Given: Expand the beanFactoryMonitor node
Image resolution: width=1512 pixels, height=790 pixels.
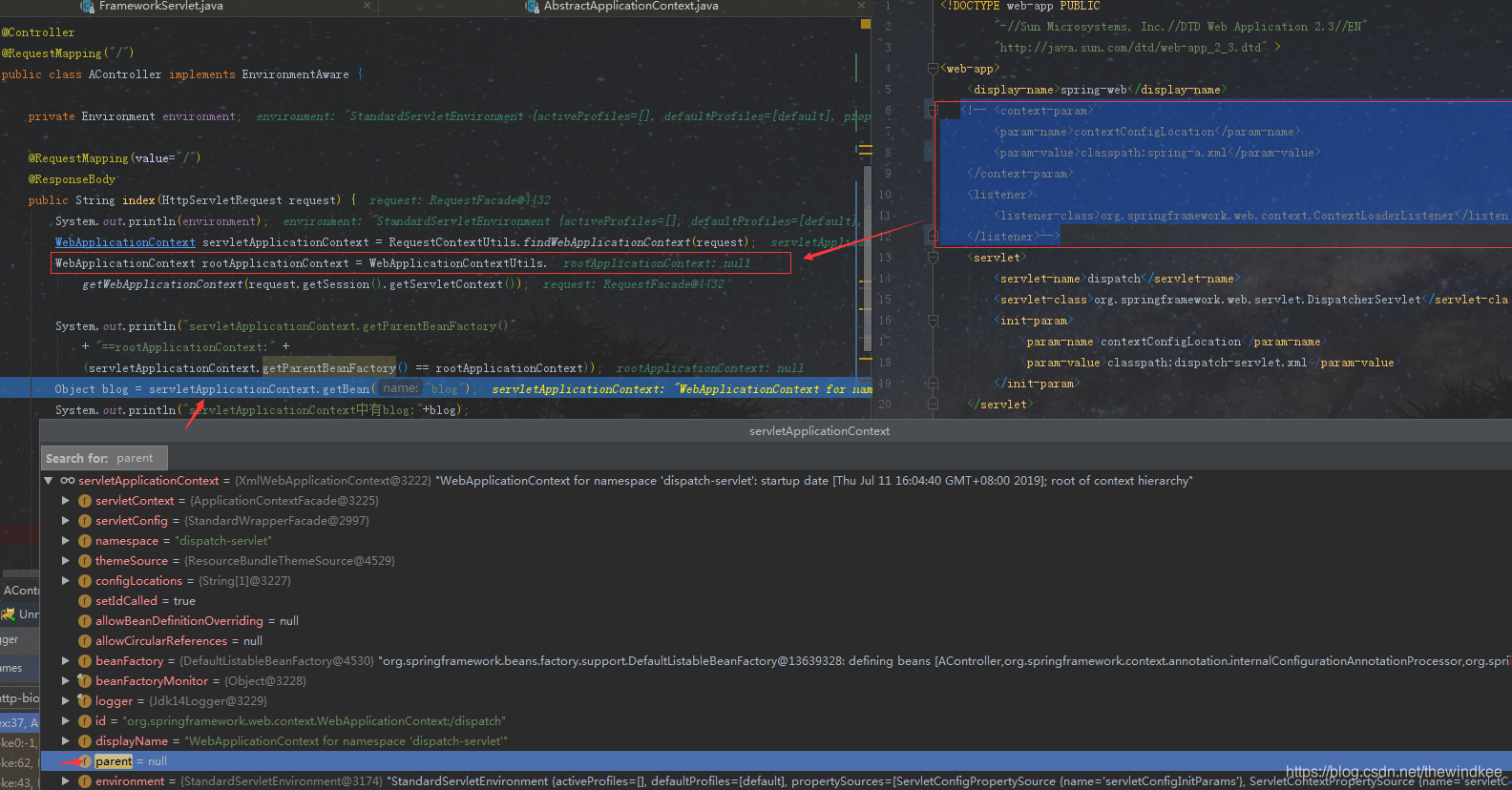Looking at the screenshot, I should (66, 681).
